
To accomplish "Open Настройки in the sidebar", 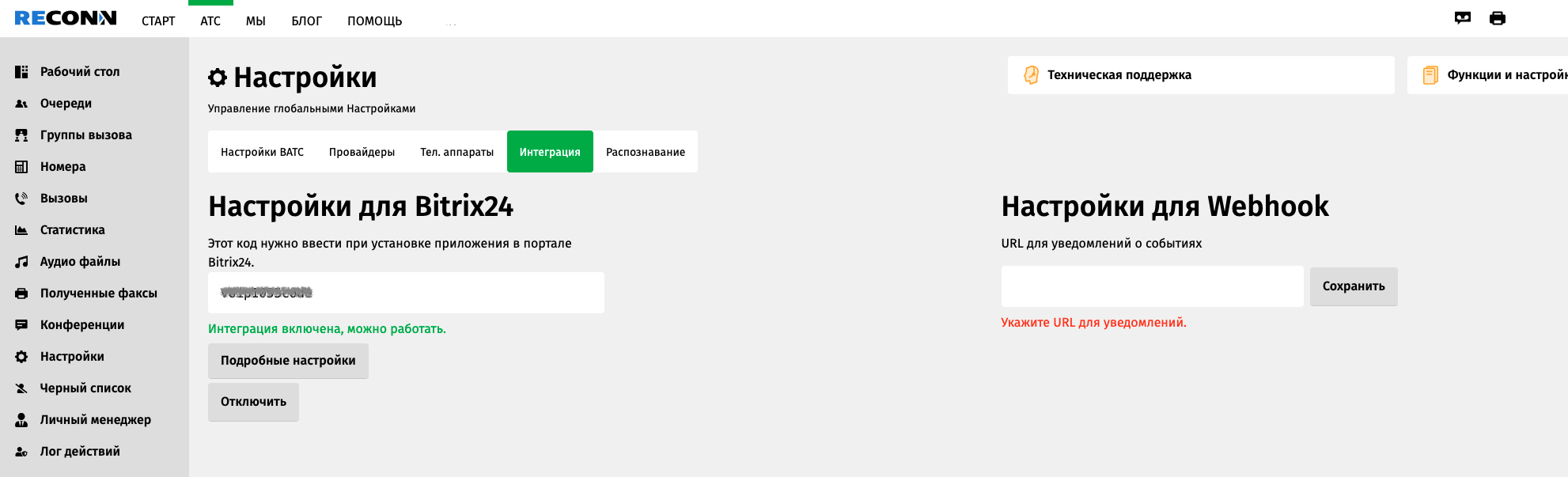I will pos(72,357).
